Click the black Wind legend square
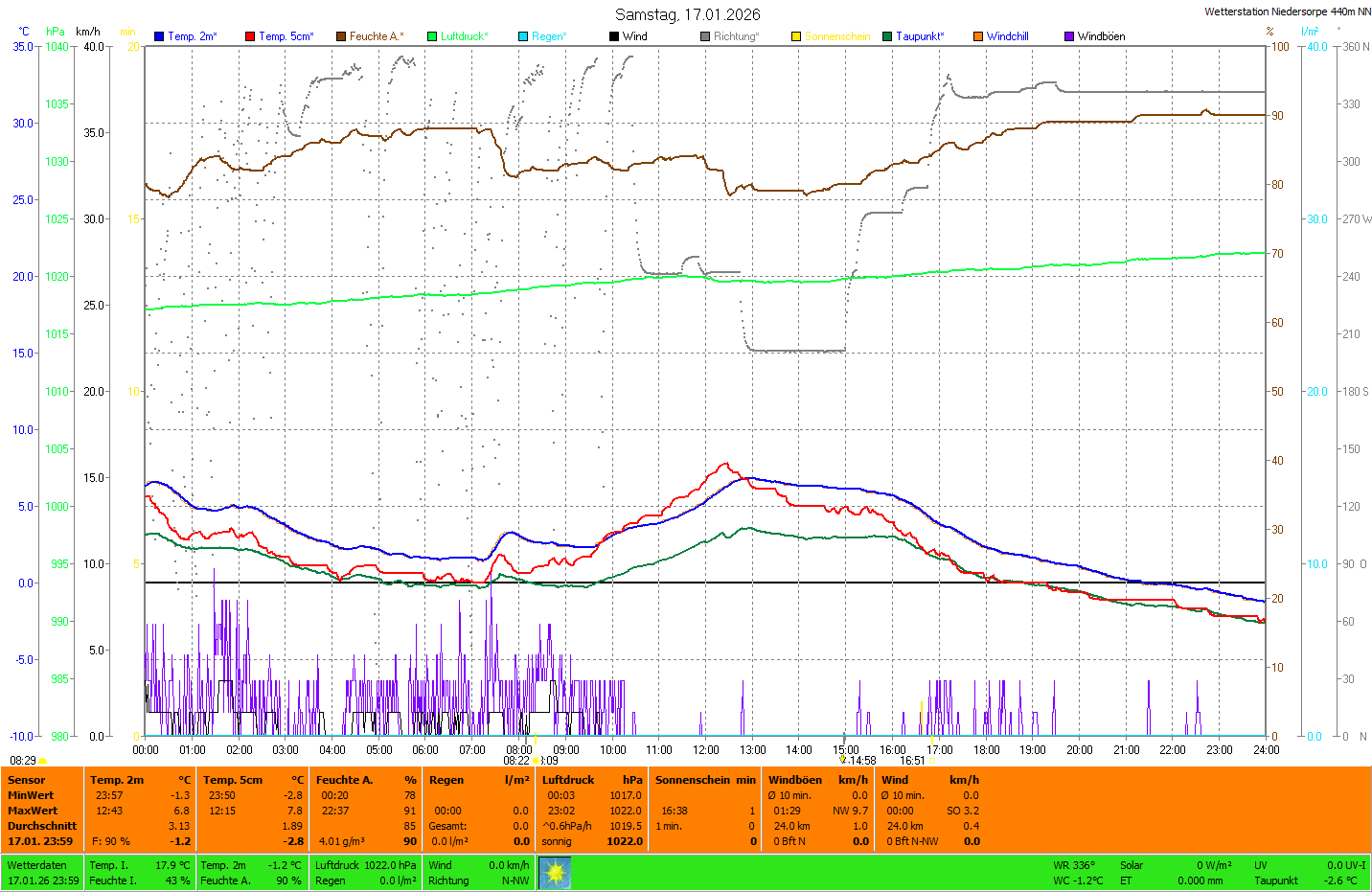The height and width of the screenshot is (892, 1372). pos(614,36)
